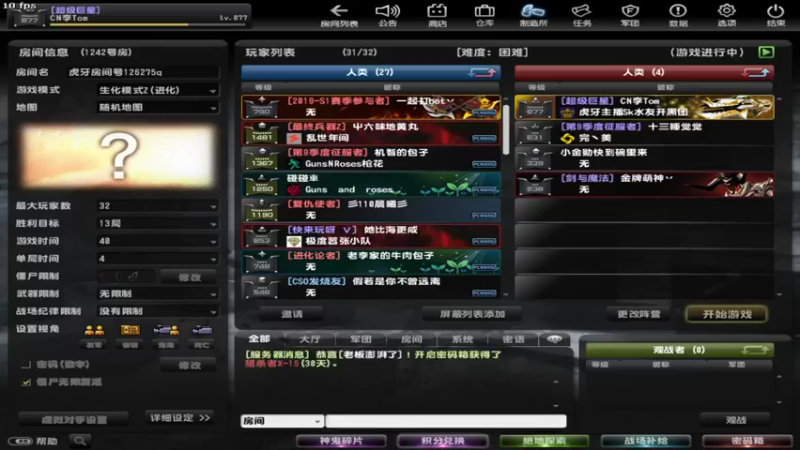The image size is (800, 450).
Task: Open the 房间 chat channel dropdown
Action: pos(282,421)
